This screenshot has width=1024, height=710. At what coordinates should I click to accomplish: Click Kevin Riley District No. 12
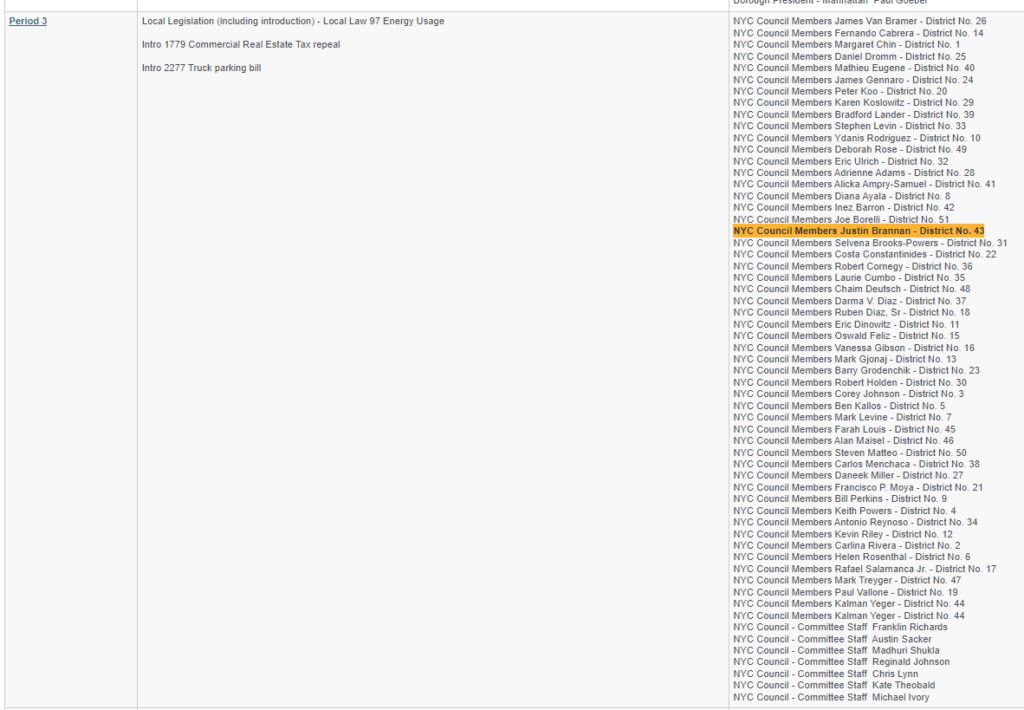[842, 534]
